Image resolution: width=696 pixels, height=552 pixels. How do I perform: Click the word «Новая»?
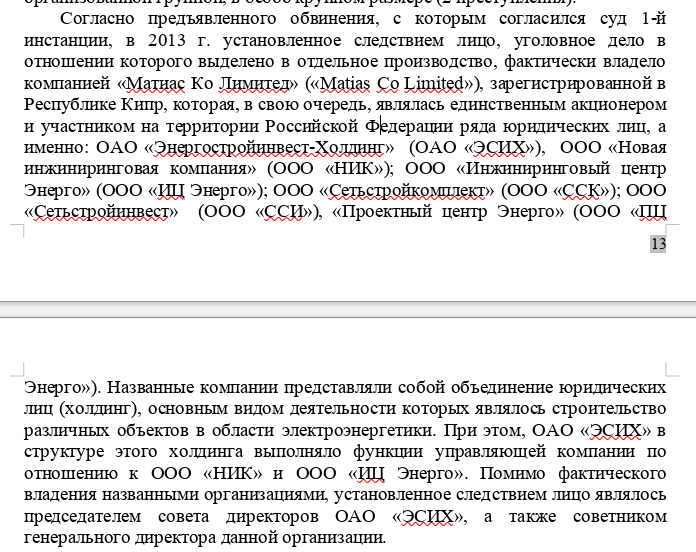642,148
